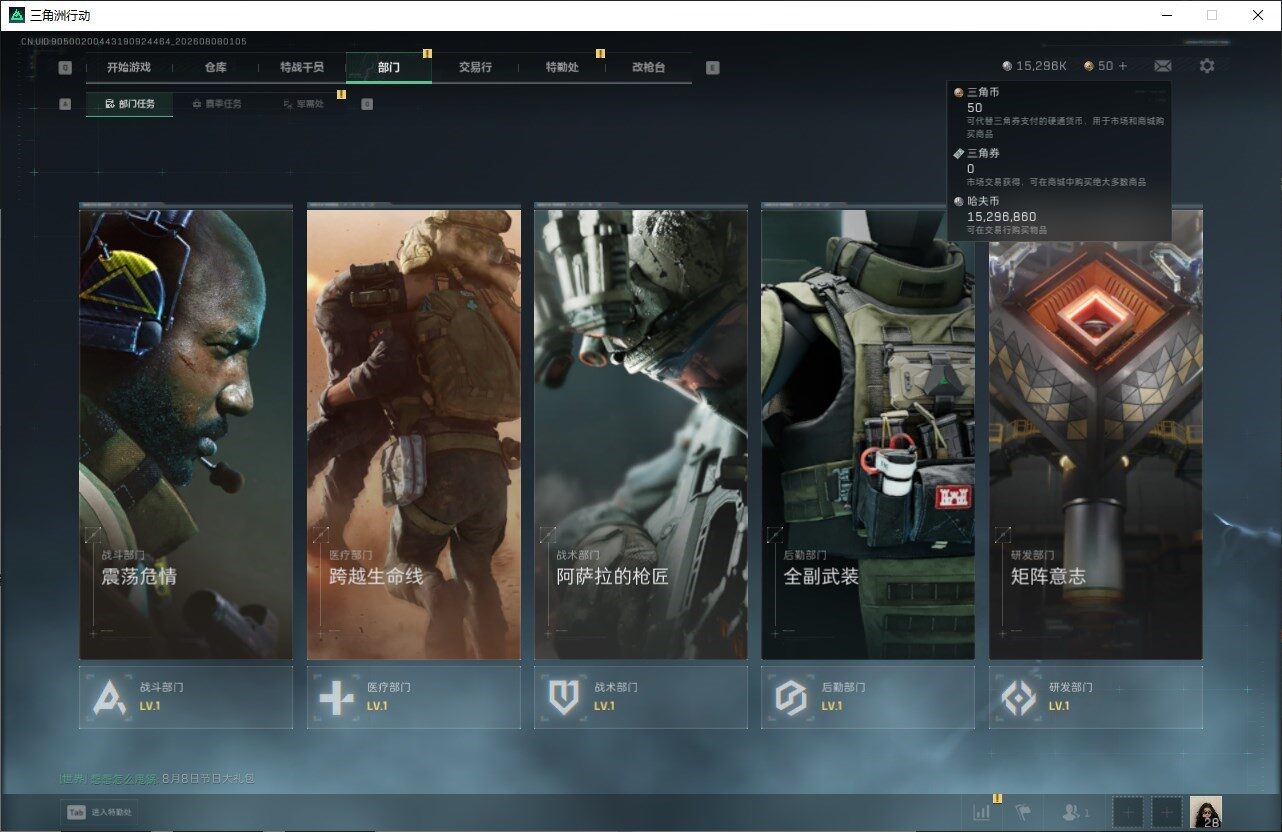
Task: Click the A key hint beside 部门任务
Action: click(x=65, y=104)
